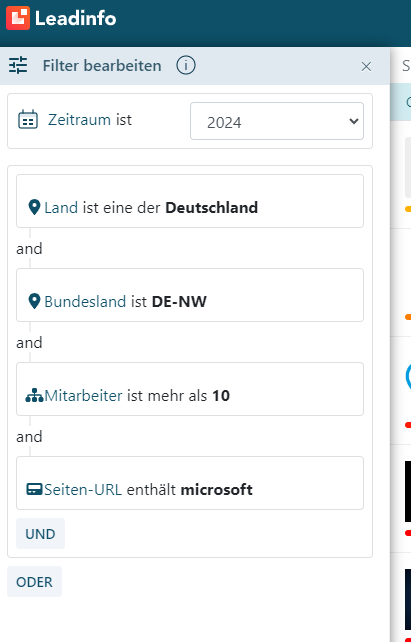Viewport: 411px width, 642px height.
Task: Click 'ist mehr als' operator text
Action: [x=167, y=396]
